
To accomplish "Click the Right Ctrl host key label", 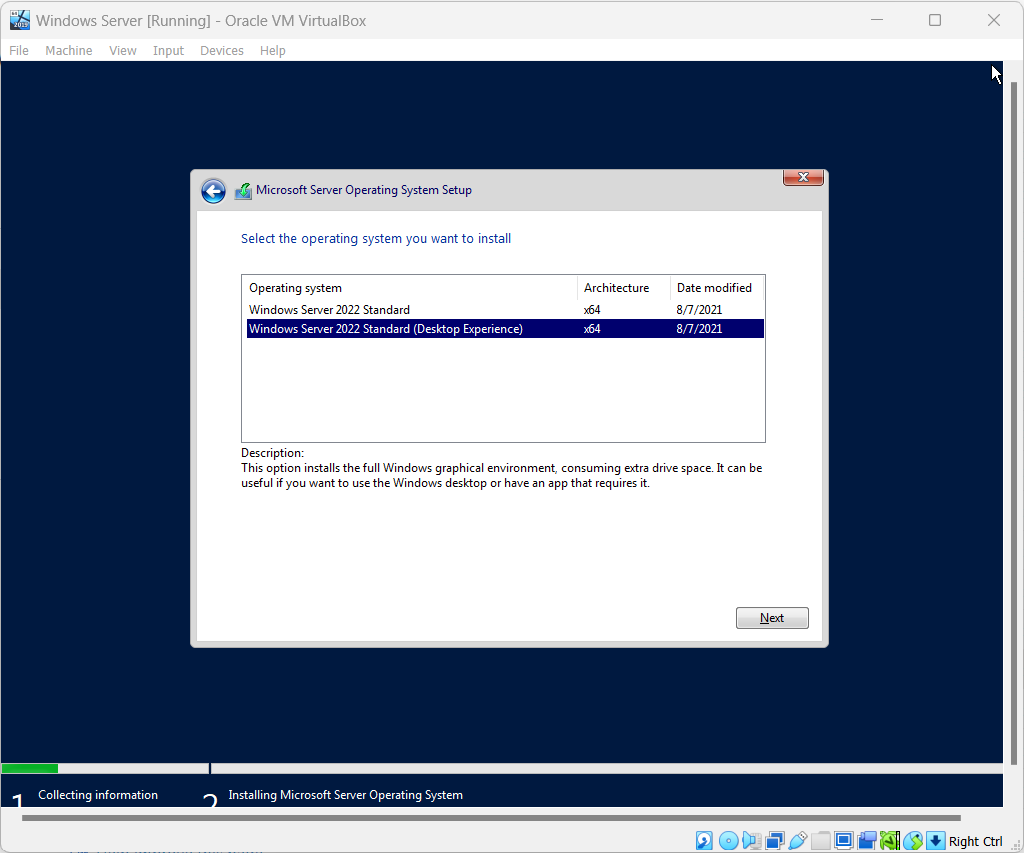I will pos(976,841).
